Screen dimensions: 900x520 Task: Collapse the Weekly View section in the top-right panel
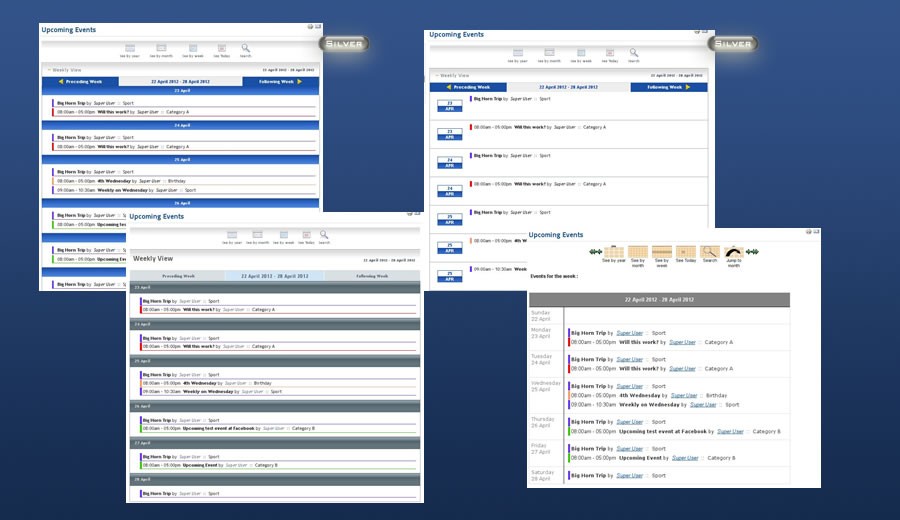pos(436,75)
